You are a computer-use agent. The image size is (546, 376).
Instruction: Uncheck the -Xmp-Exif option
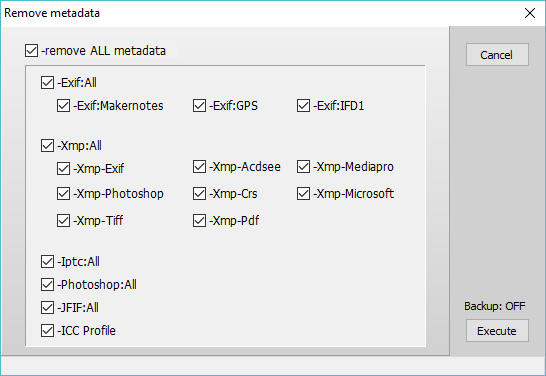[x=63, y=169]
